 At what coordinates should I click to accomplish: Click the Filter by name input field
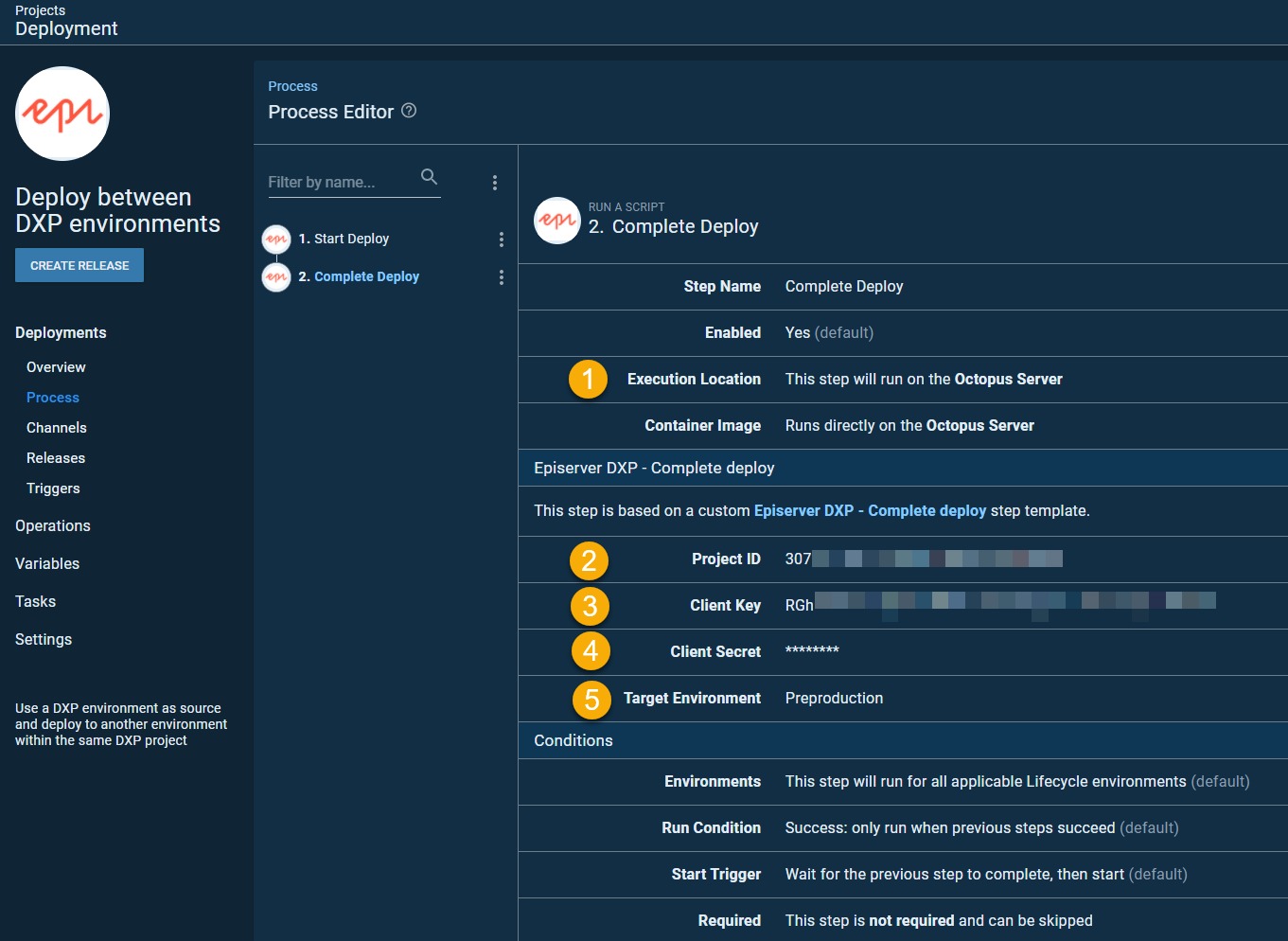pos(341,182)
